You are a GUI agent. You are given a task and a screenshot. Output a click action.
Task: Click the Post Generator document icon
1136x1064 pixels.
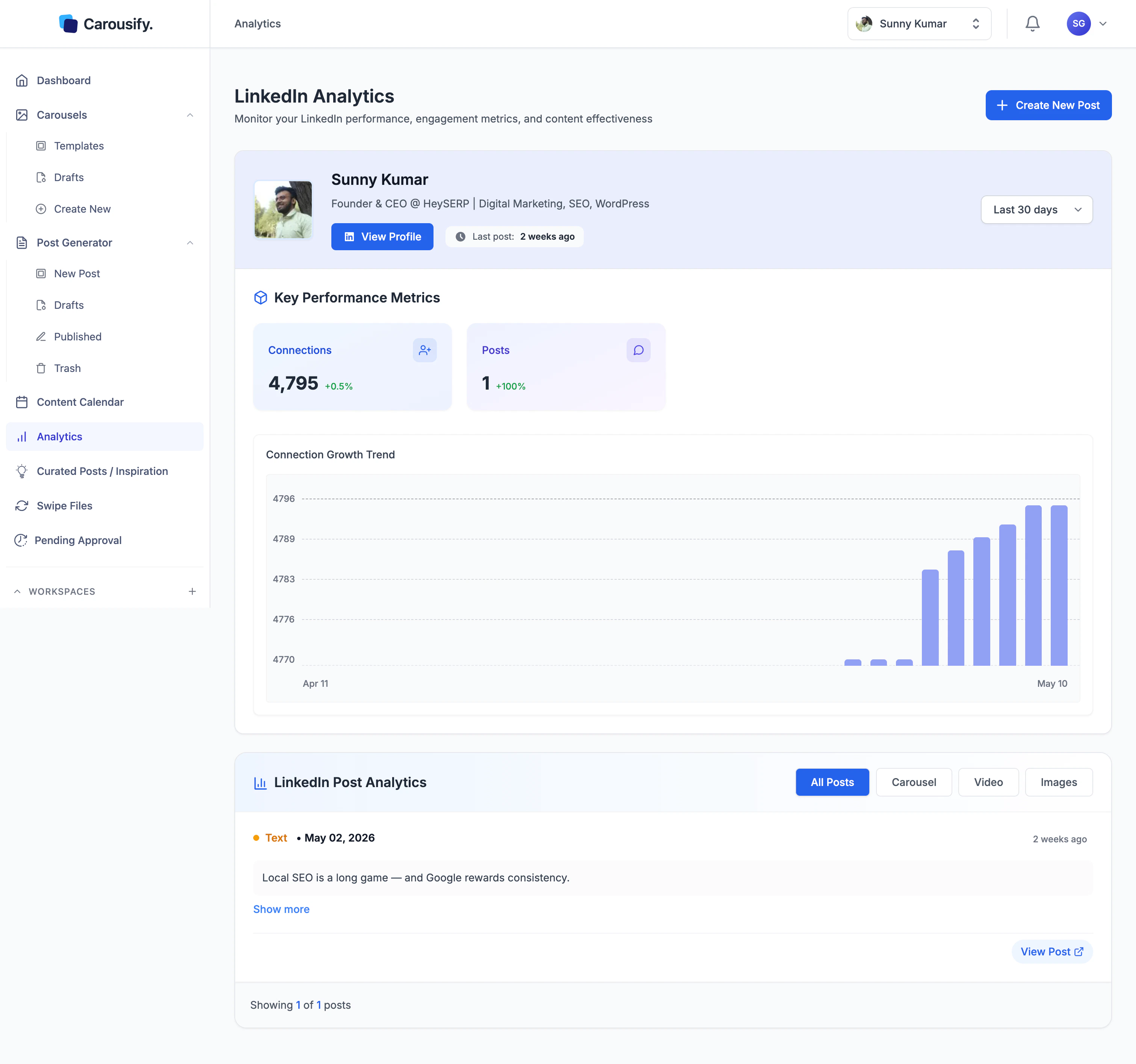click(x=22, y=243)
